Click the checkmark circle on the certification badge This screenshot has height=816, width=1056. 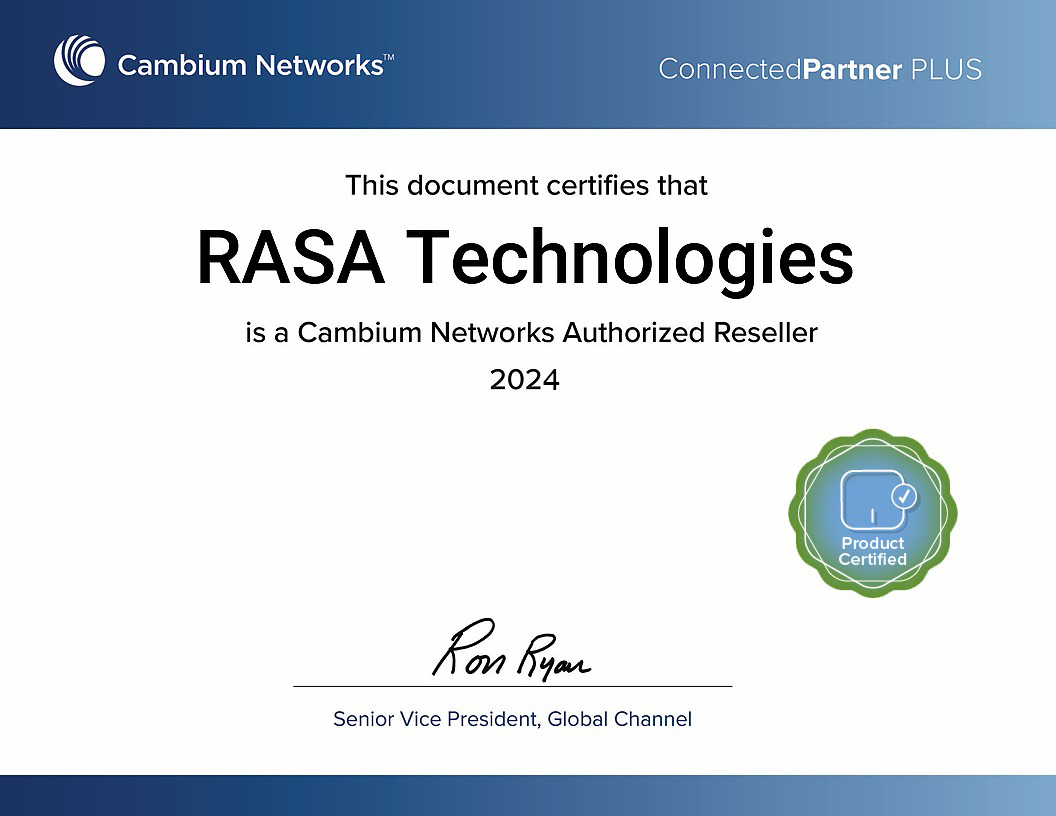click(x=904, y=497)
